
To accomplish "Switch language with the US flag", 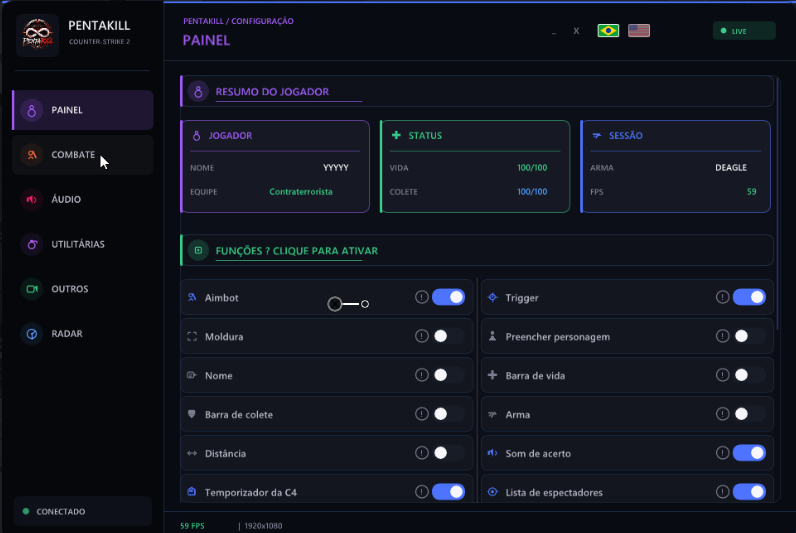I will pyautogui.click(x=639, y=30).
